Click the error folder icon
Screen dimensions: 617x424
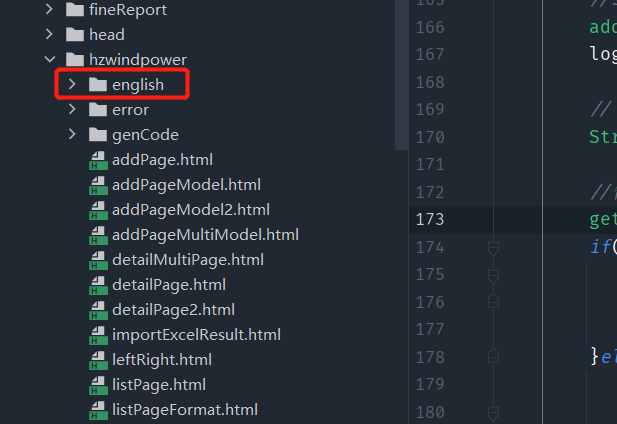(x=97, y=110)
